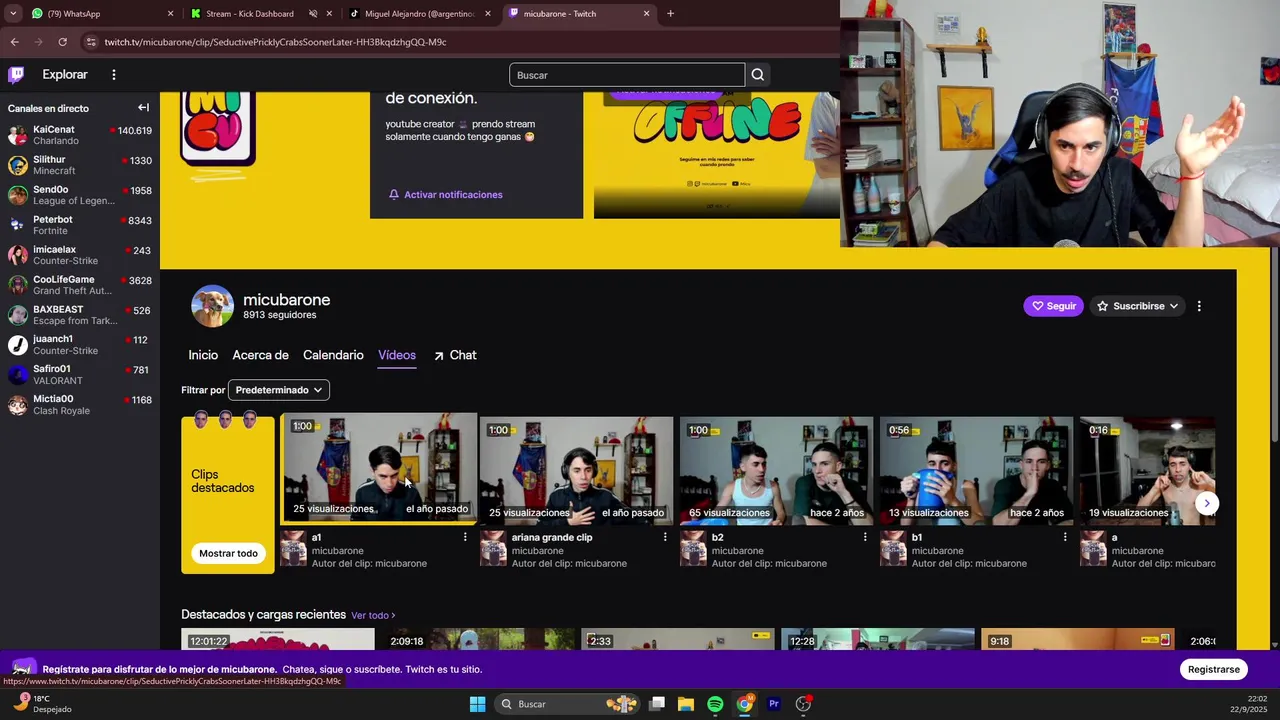The image size is (1280, 720).
Task: Reload page with browser refresh icon
Action: 62,42
